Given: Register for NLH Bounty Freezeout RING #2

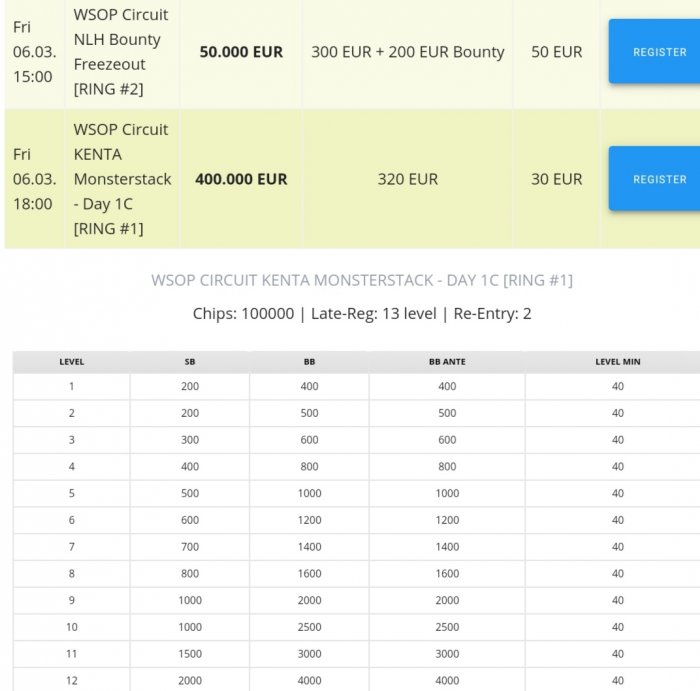Looking at the screenshot, I should [654, 51].
